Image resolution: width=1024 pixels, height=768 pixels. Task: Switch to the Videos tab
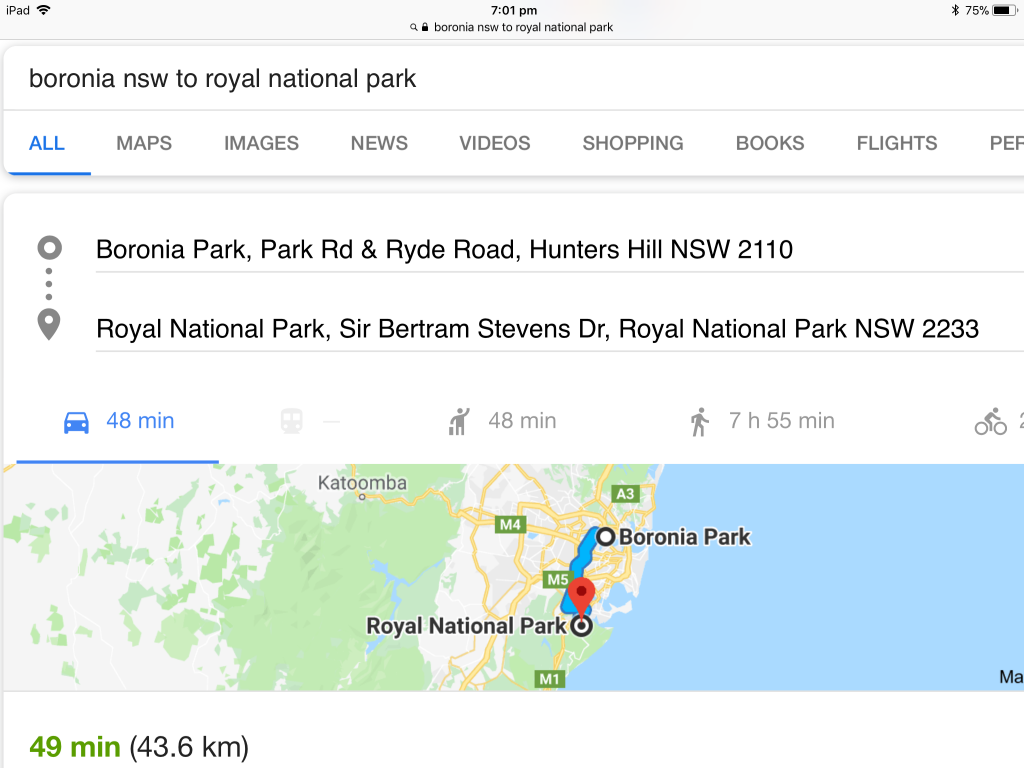495,143
